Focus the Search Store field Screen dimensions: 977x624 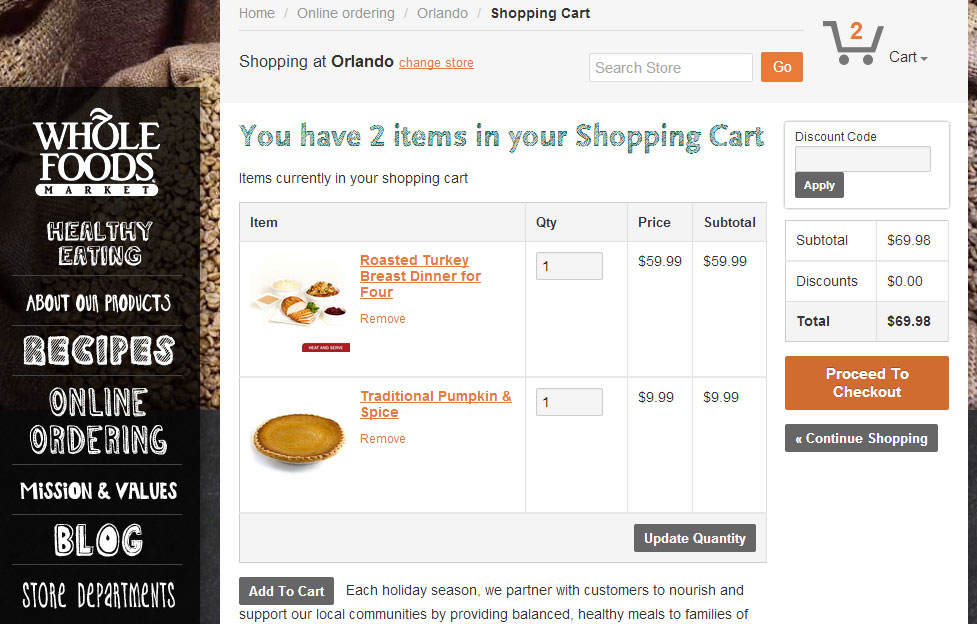(670, 68)
